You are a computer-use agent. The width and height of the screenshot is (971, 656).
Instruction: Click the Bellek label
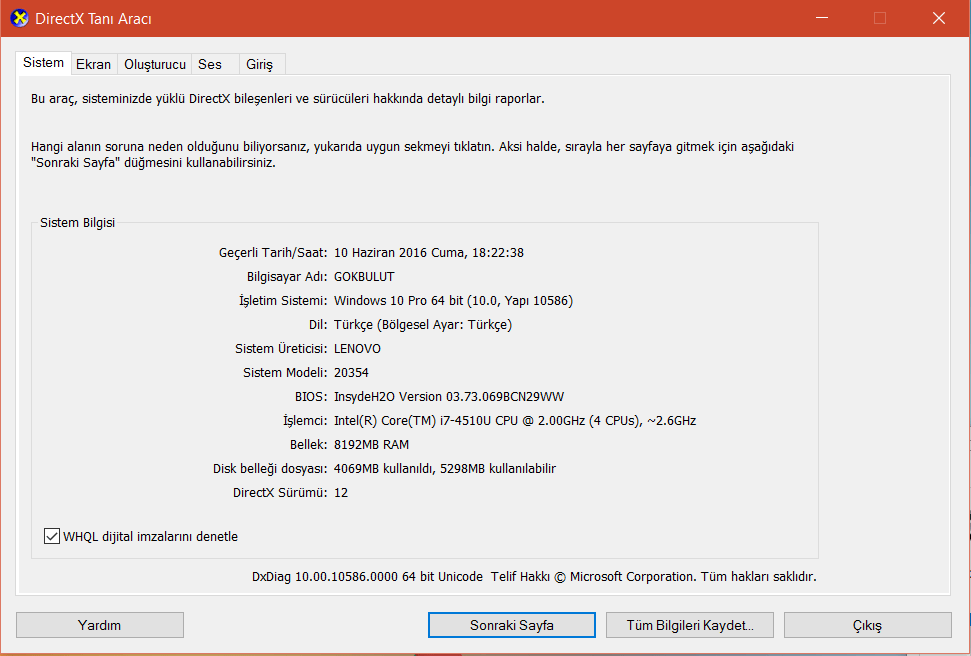tap(308, 445)
